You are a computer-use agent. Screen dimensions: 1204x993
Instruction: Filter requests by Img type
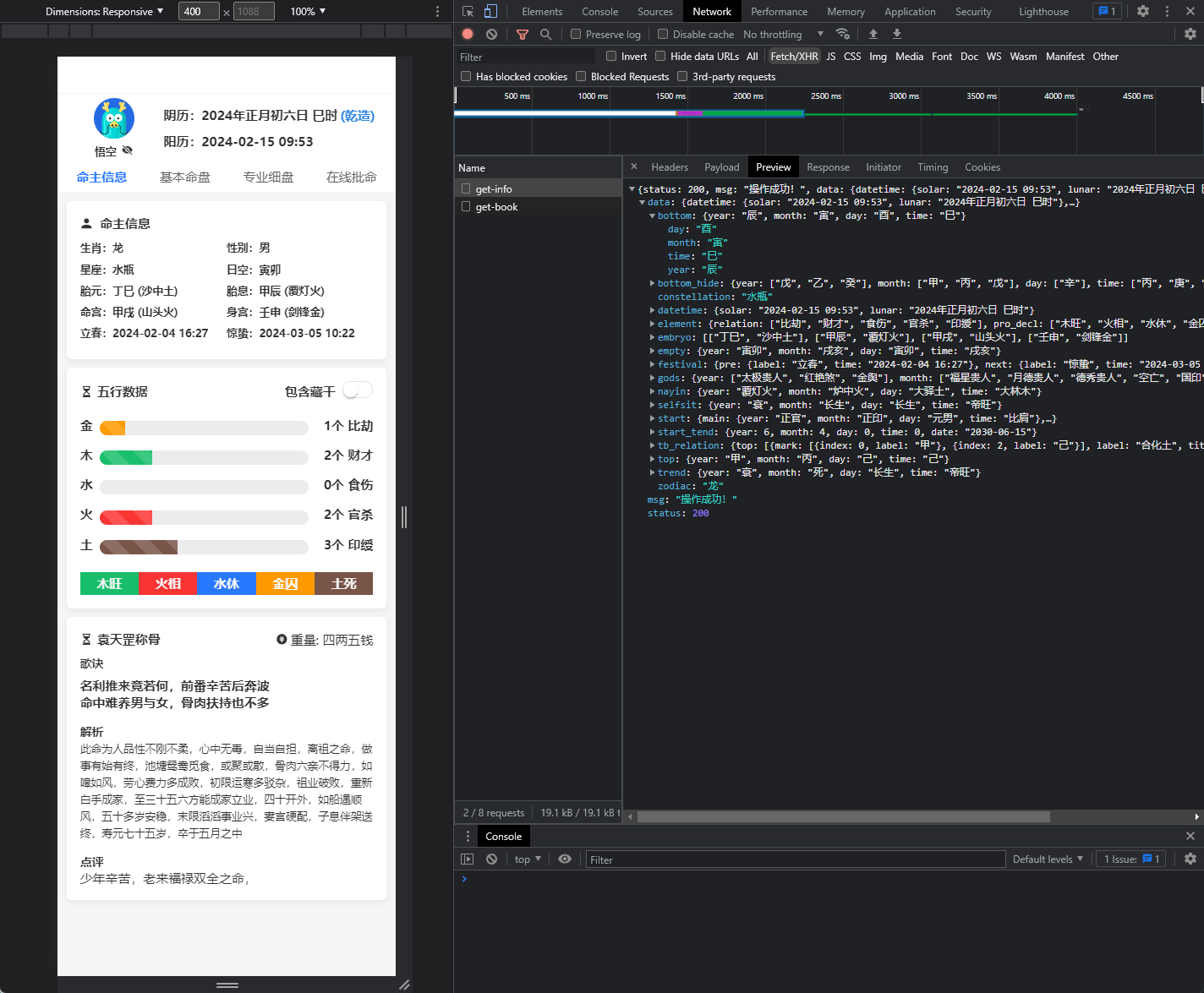pos(878,56)
